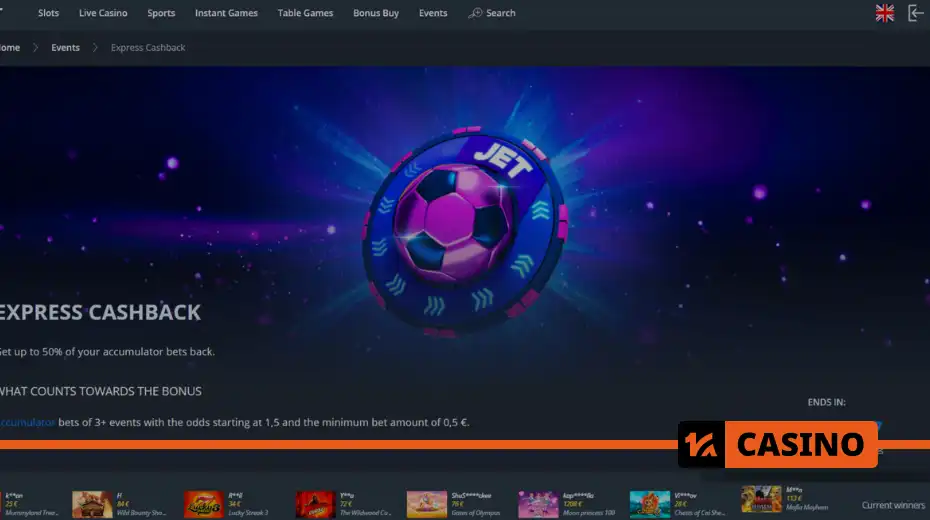Click the EXPRESS CASHBACK heading

pos(100,312)
